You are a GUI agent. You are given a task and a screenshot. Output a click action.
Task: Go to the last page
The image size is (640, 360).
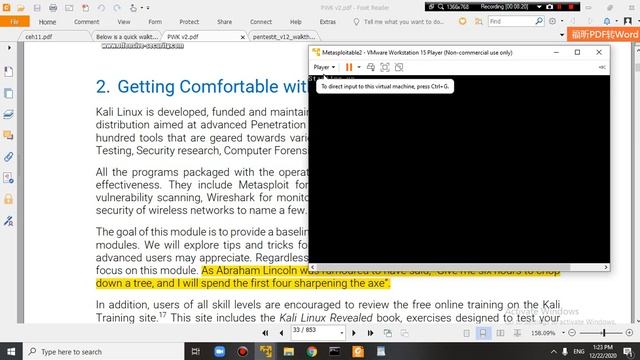[370, 333]
